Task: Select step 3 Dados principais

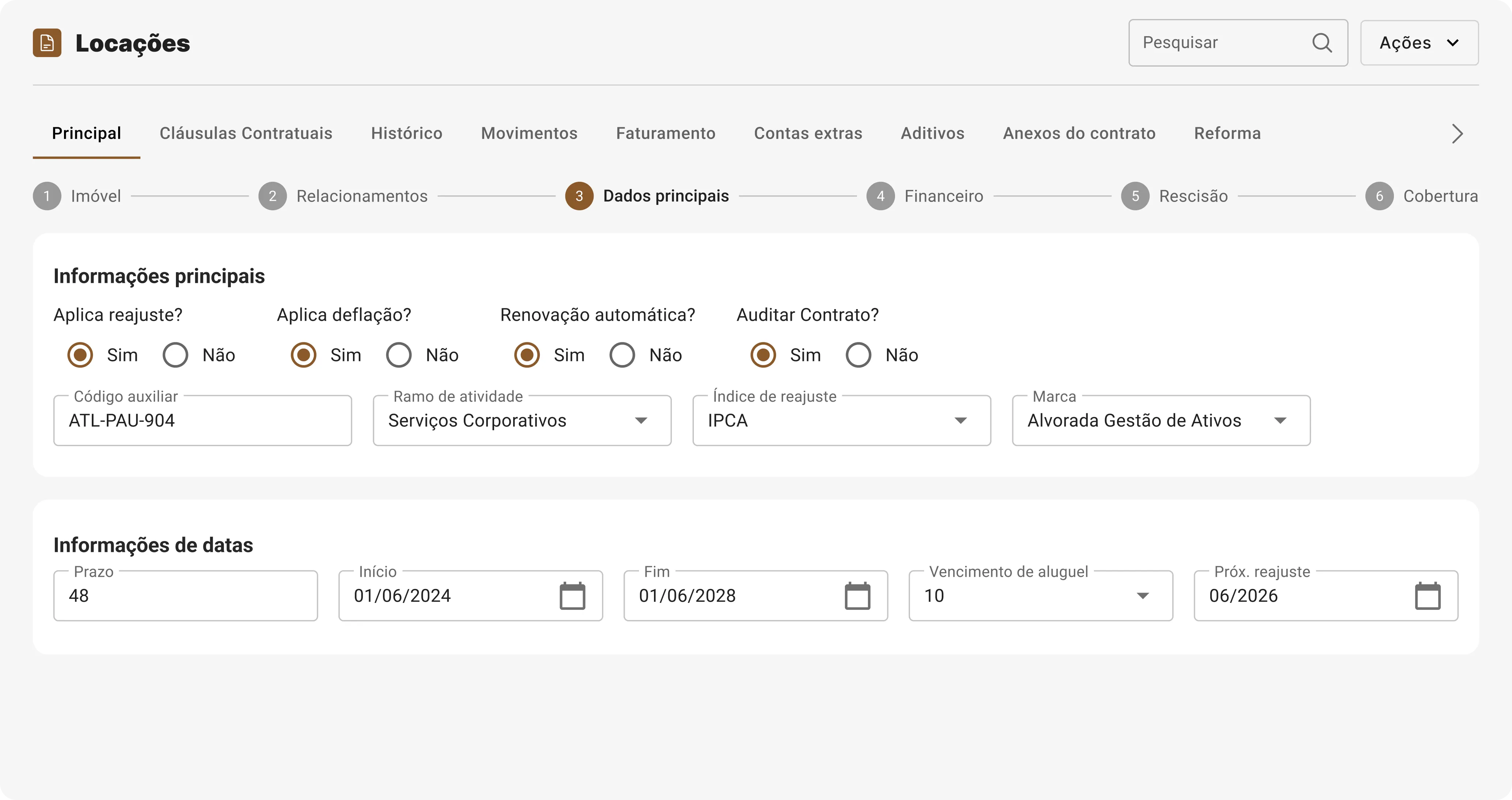Action: pyautogui.click(x=647, y=196)
